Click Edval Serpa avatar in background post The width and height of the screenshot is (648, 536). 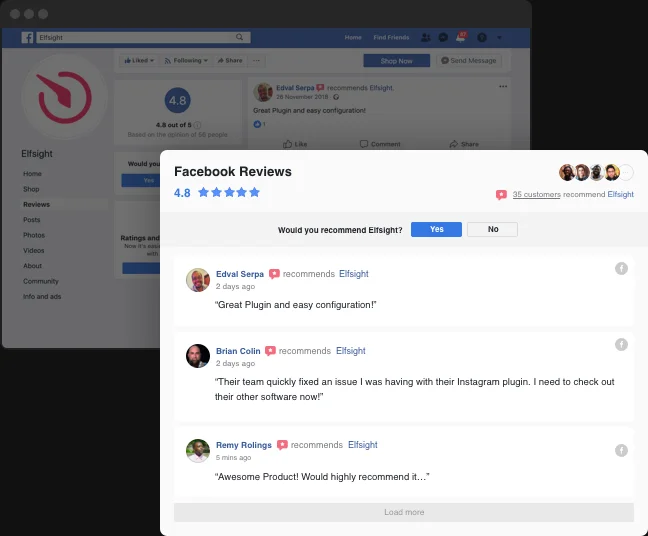click(263, 92)
